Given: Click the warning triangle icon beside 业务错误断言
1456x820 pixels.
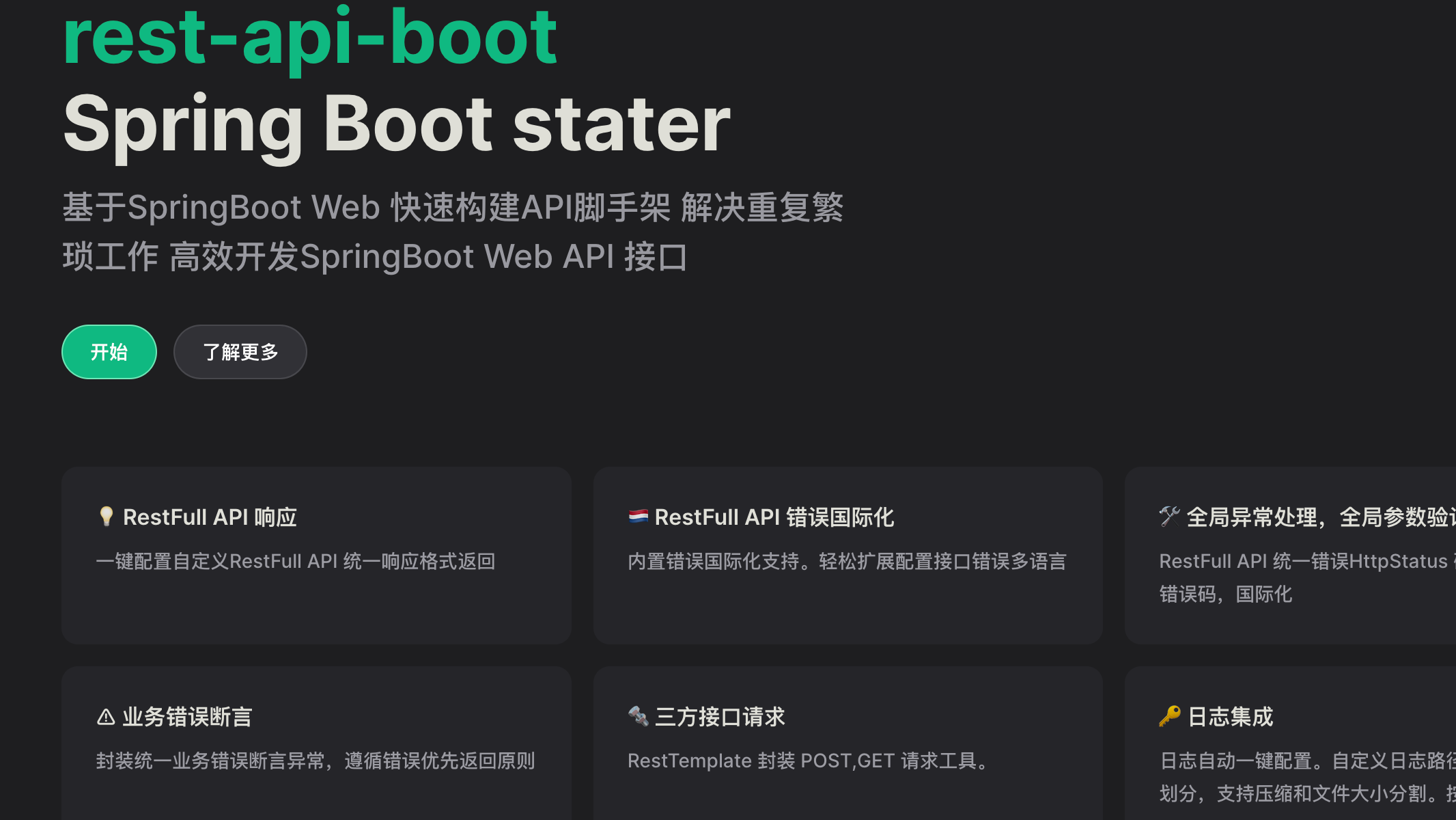Looking at the screenshot, I should click(x=106, y=717).
